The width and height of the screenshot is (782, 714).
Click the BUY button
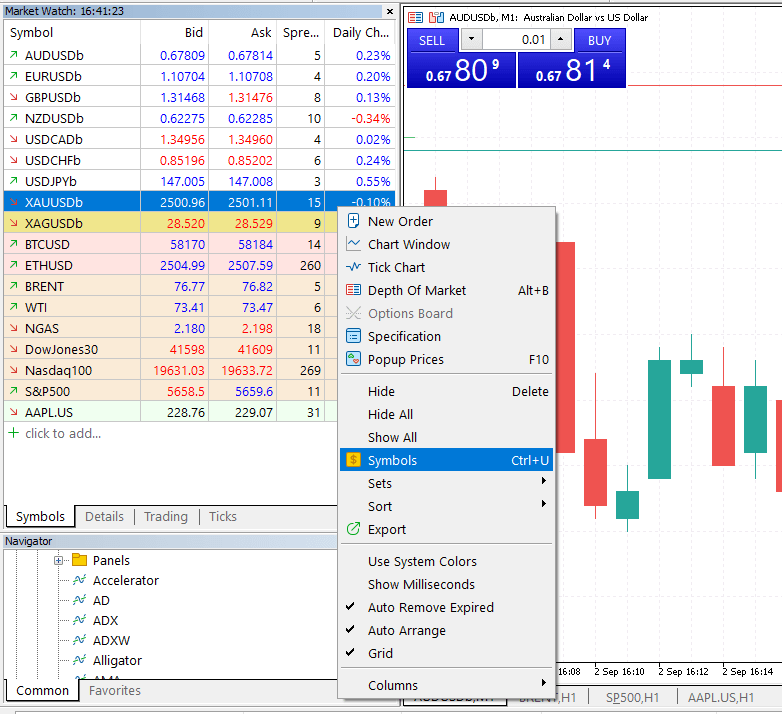(599, 40)
